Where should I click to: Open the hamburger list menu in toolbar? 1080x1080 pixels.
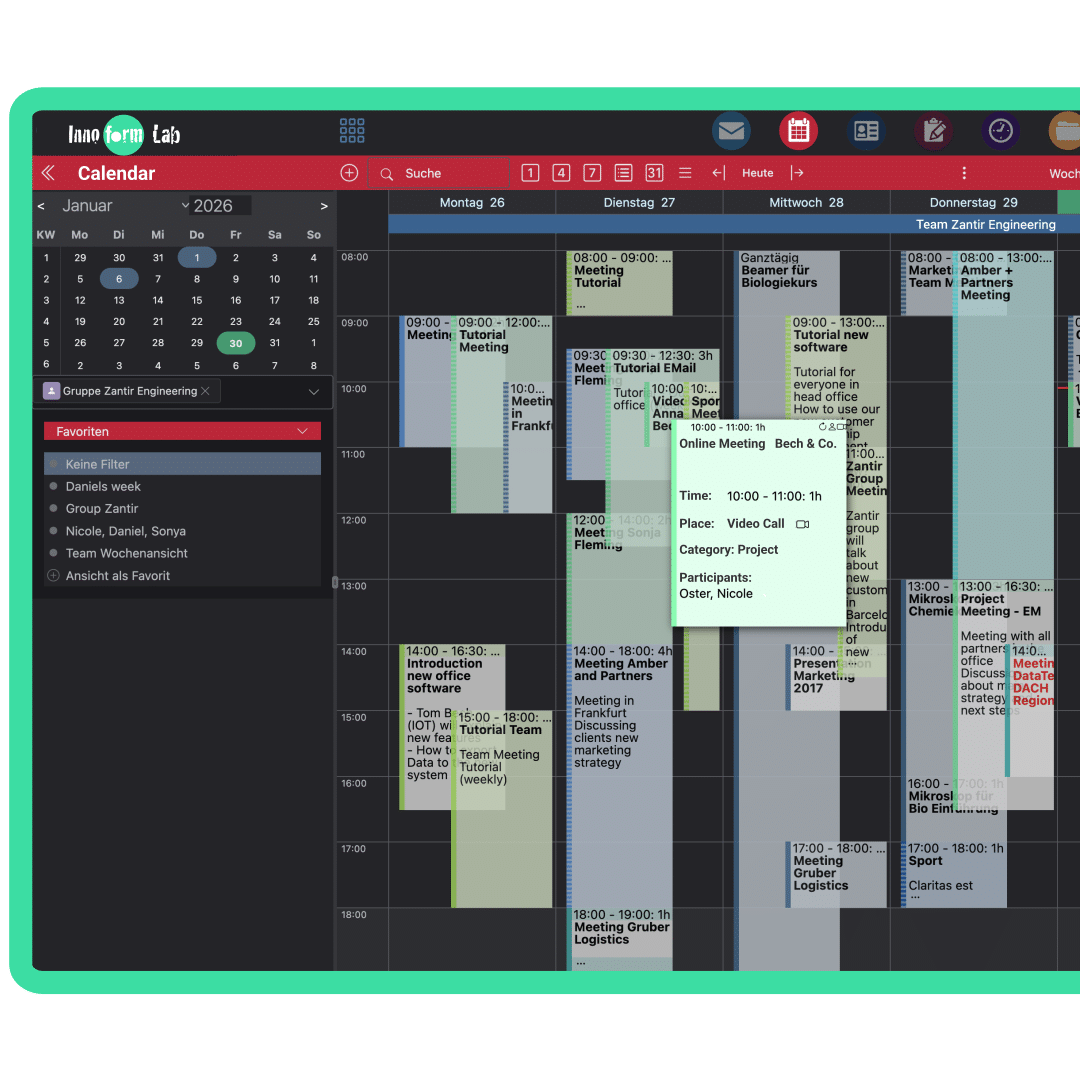(685, 173)
